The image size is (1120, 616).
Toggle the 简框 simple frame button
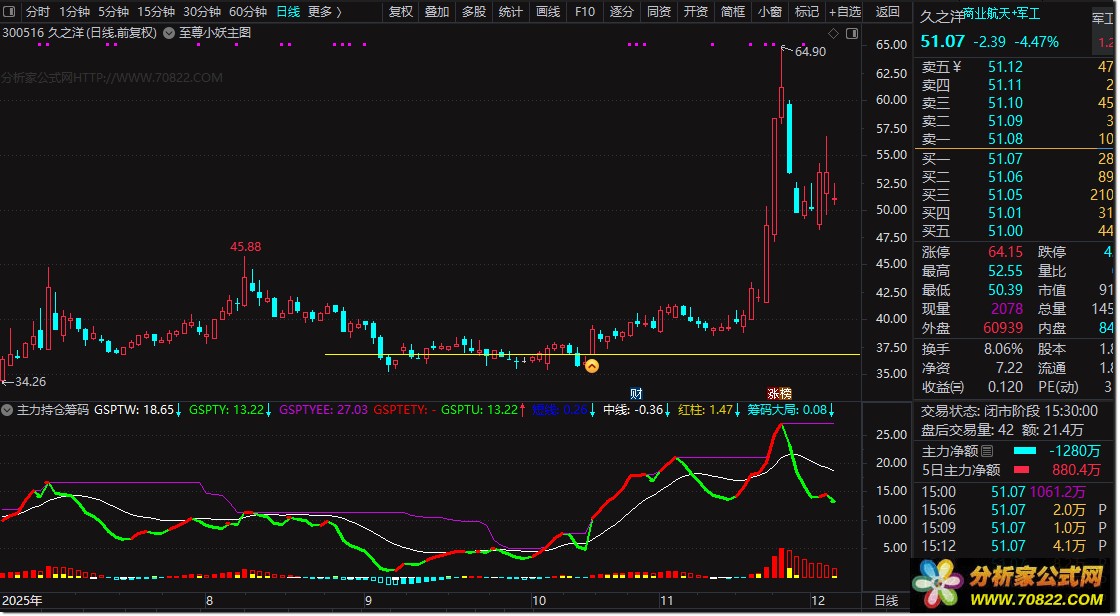click(x=733, y=11)
